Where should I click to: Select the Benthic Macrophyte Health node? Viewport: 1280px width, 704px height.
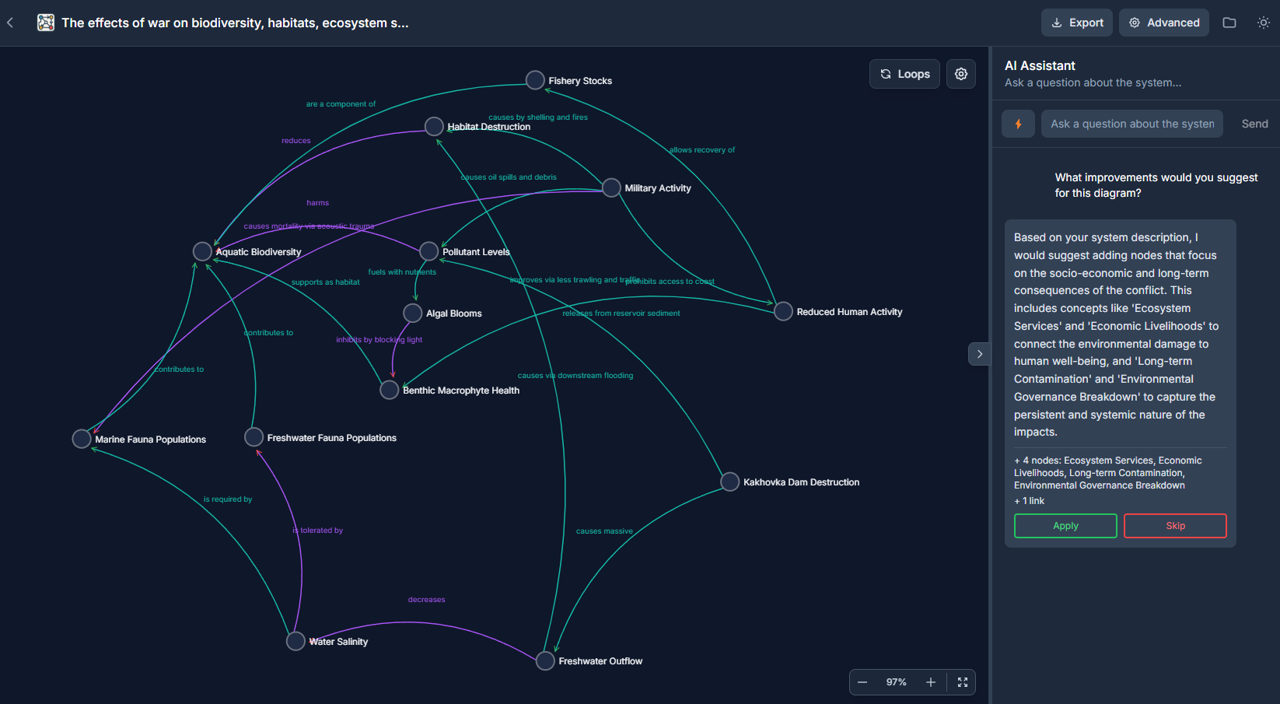coord(389,390)
